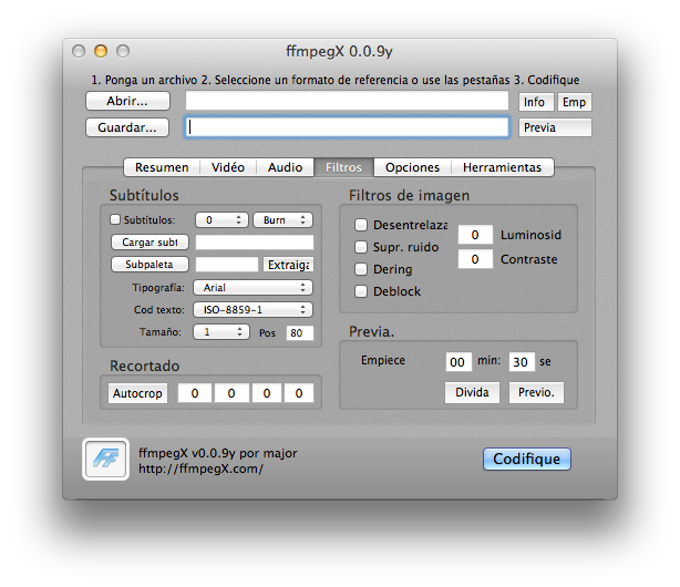
Task: Open the Tamaño size dropdown
Action: pyautogui.click(x=221, y=332)
